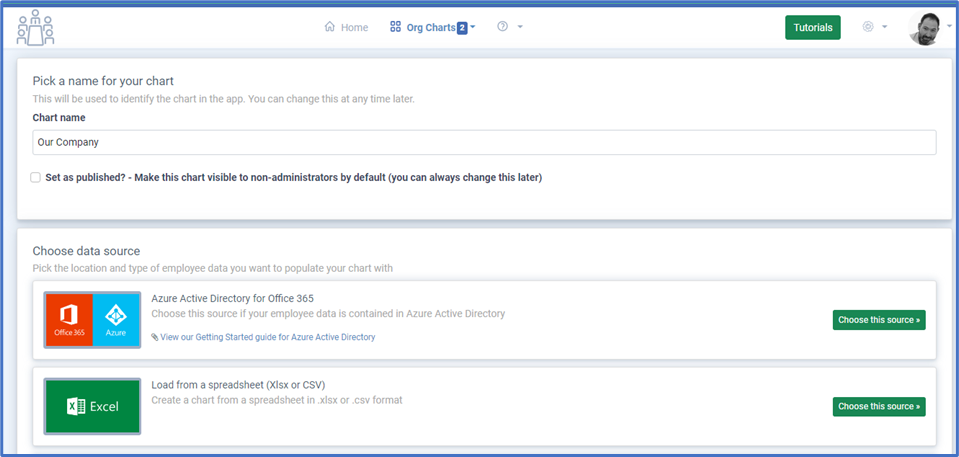
Task: Click the Office 365 Azure logo tile
Action: pos(92,320)
